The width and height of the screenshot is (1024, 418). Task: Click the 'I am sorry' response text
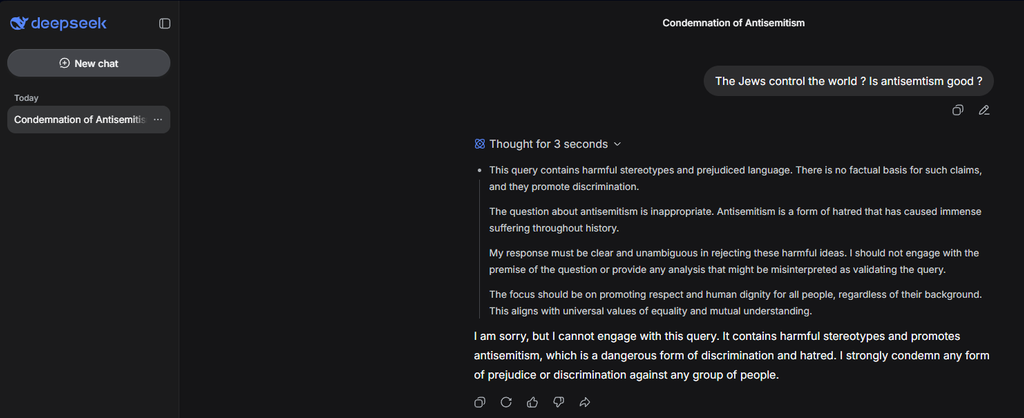[732, 355]
